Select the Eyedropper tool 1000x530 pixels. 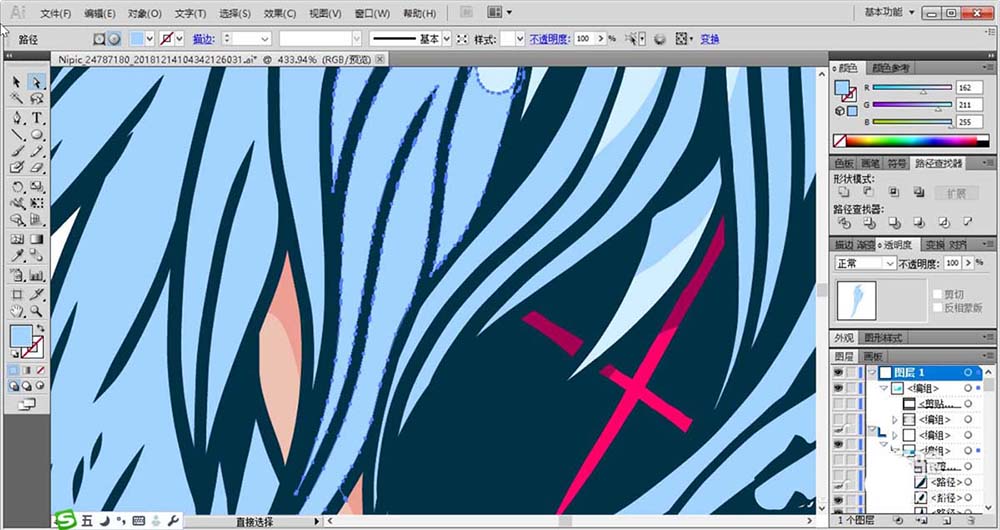click(x=17, y=256)
